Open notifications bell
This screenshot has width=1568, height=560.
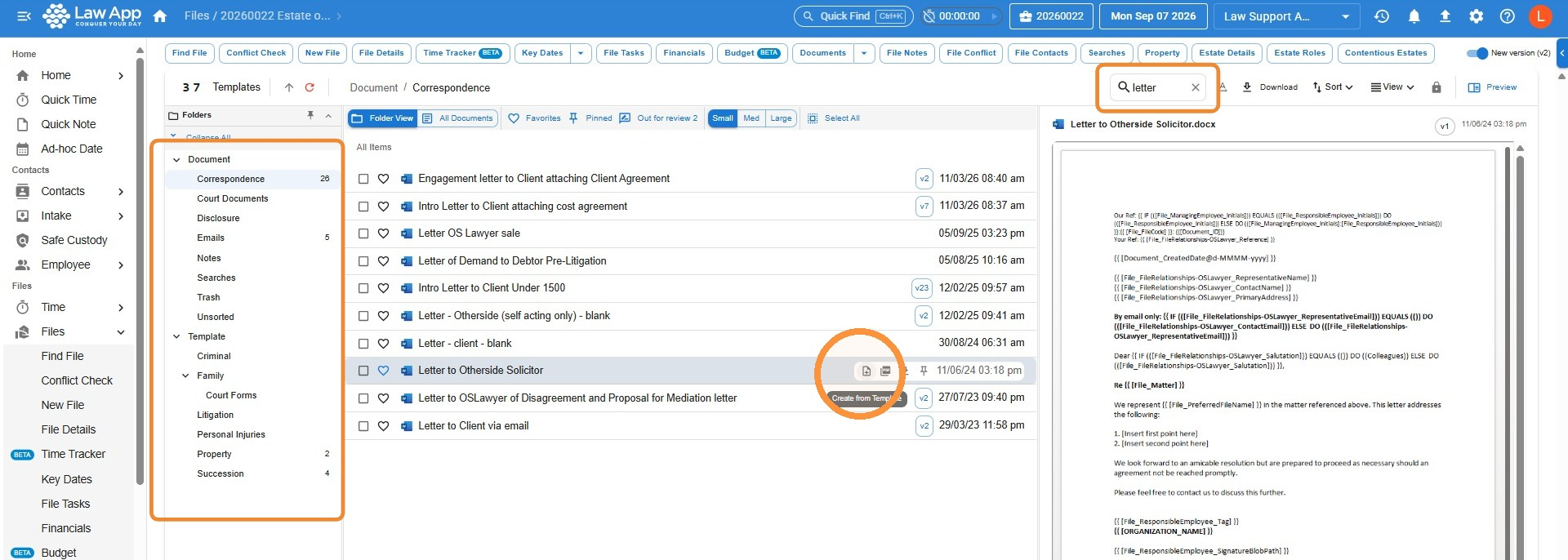tap(1414, 16)
